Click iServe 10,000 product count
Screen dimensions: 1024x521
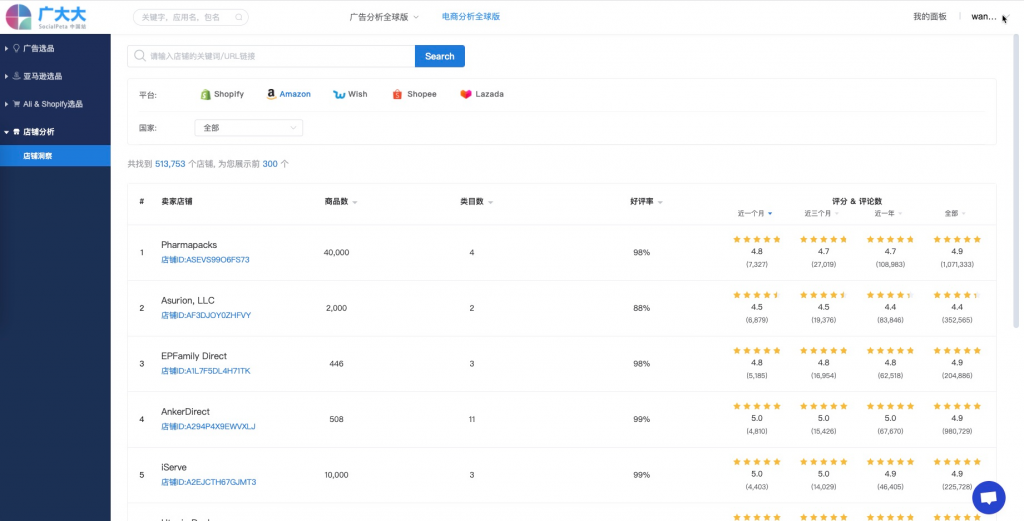click(336, 475)
